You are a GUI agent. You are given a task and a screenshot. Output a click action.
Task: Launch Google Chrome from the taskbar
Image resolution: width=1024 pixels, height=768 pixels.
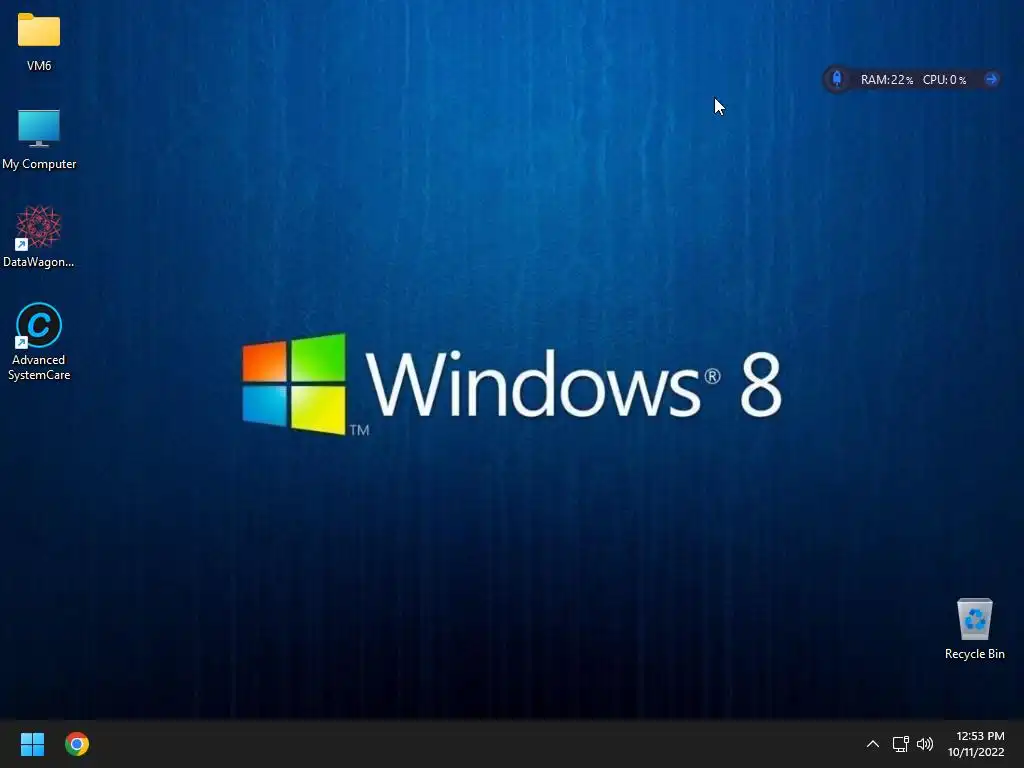77,744
